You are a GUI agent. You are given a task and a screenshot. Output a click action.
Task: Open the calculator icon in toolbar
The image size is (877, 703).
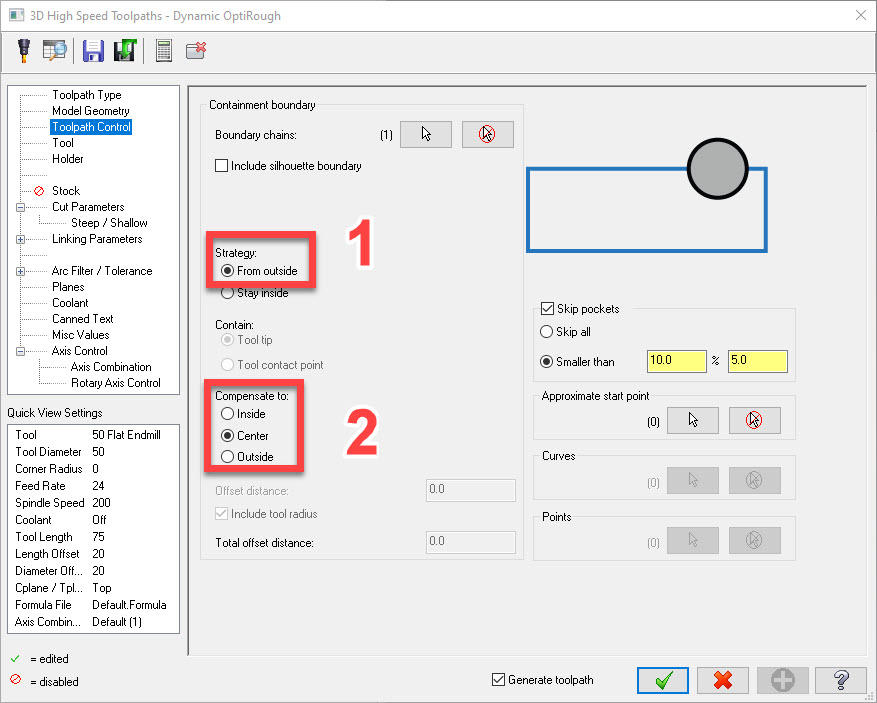point(164,51)
